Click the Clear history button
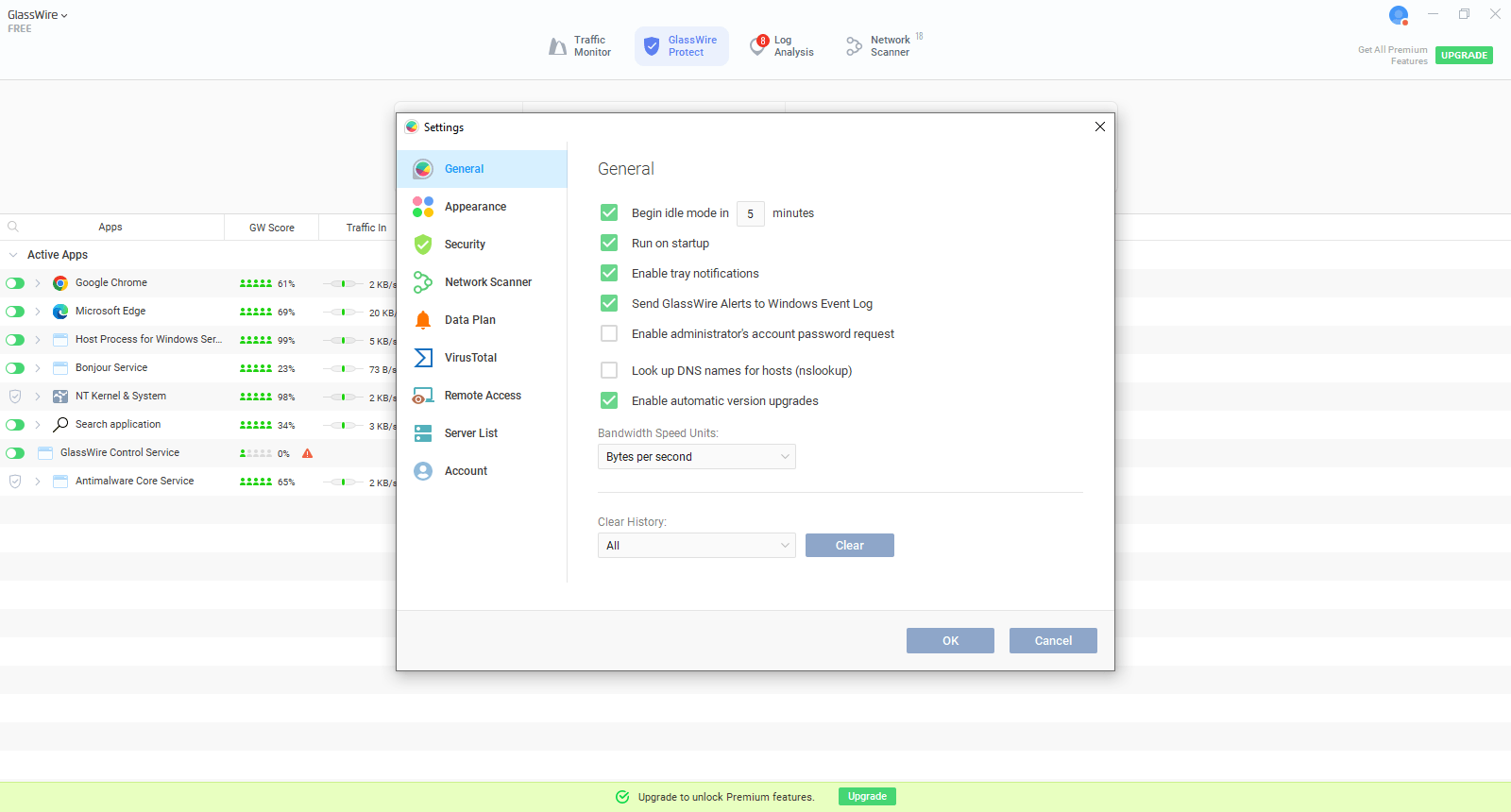Viewport: 1511px width, 812px height. point(850,546)
